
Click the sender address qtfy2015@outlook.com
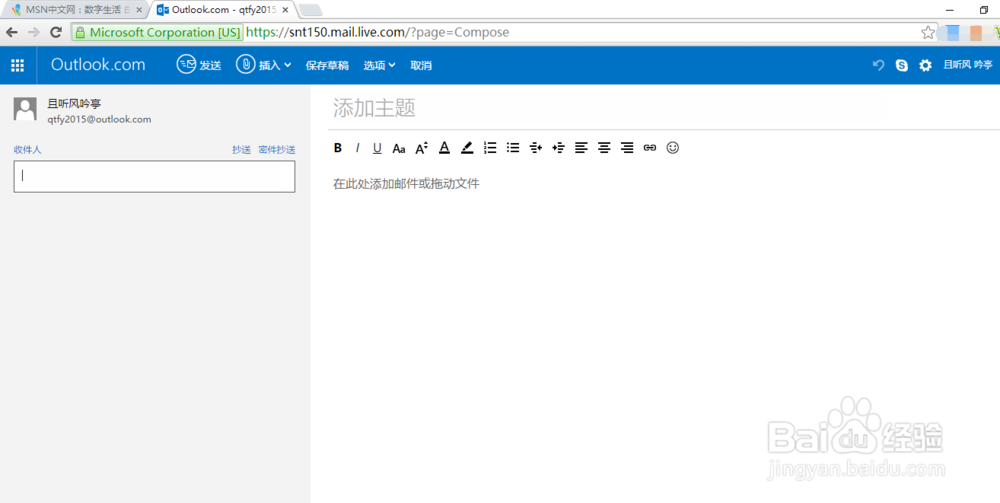point(99,119)
